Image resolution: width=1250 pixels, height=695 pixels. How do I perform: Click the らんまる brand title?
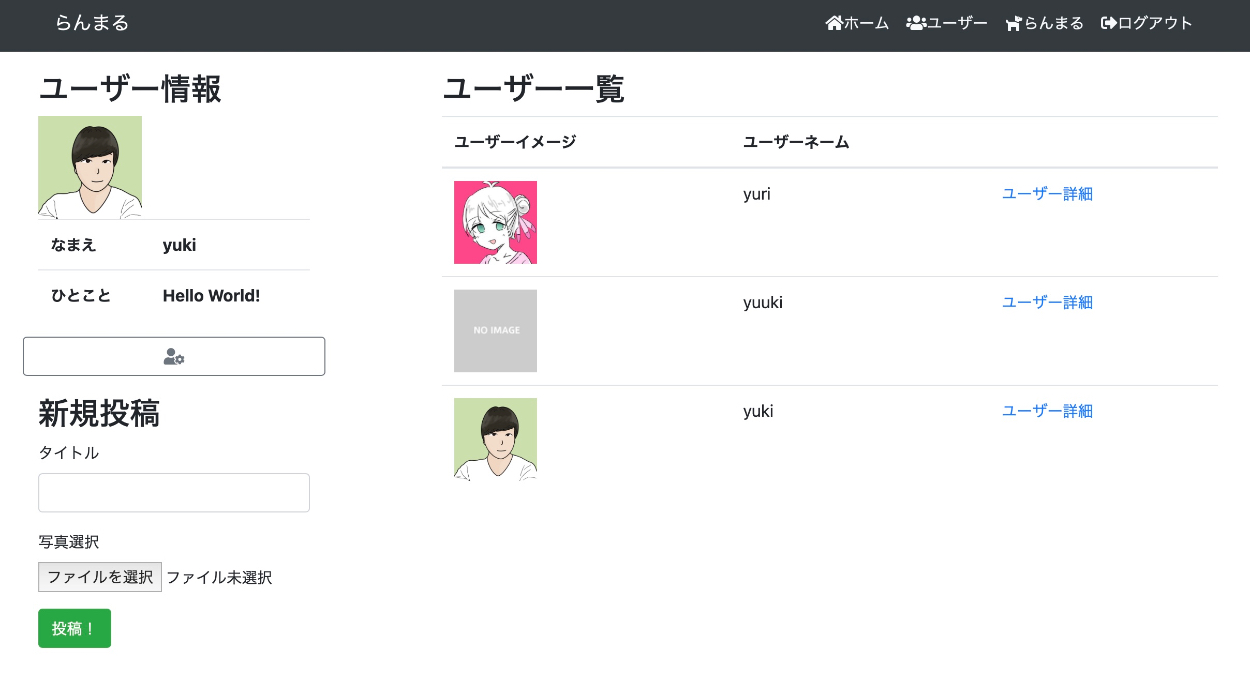pyautogui.click(x=92, y=23)
